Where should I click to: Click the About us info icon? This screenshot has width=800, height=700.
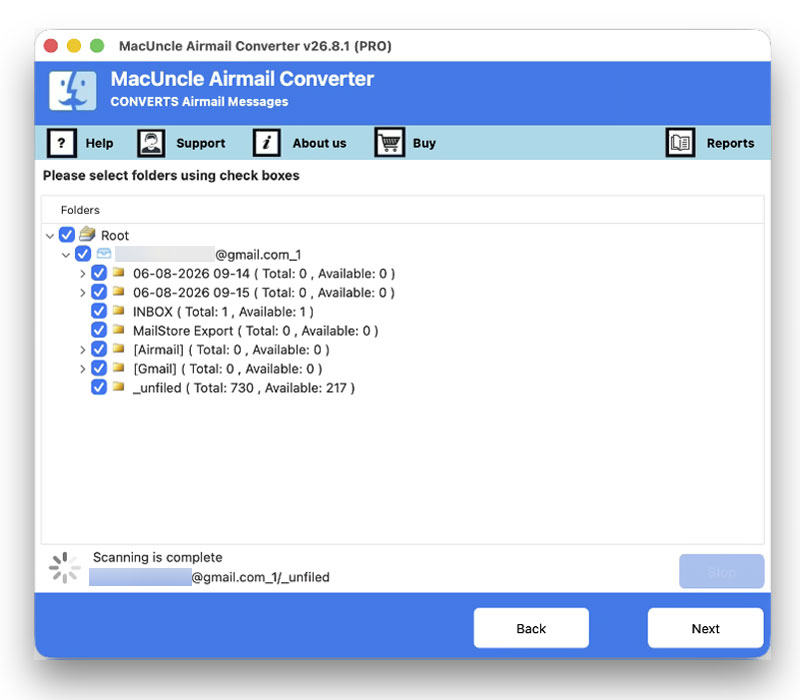(266, 143)
